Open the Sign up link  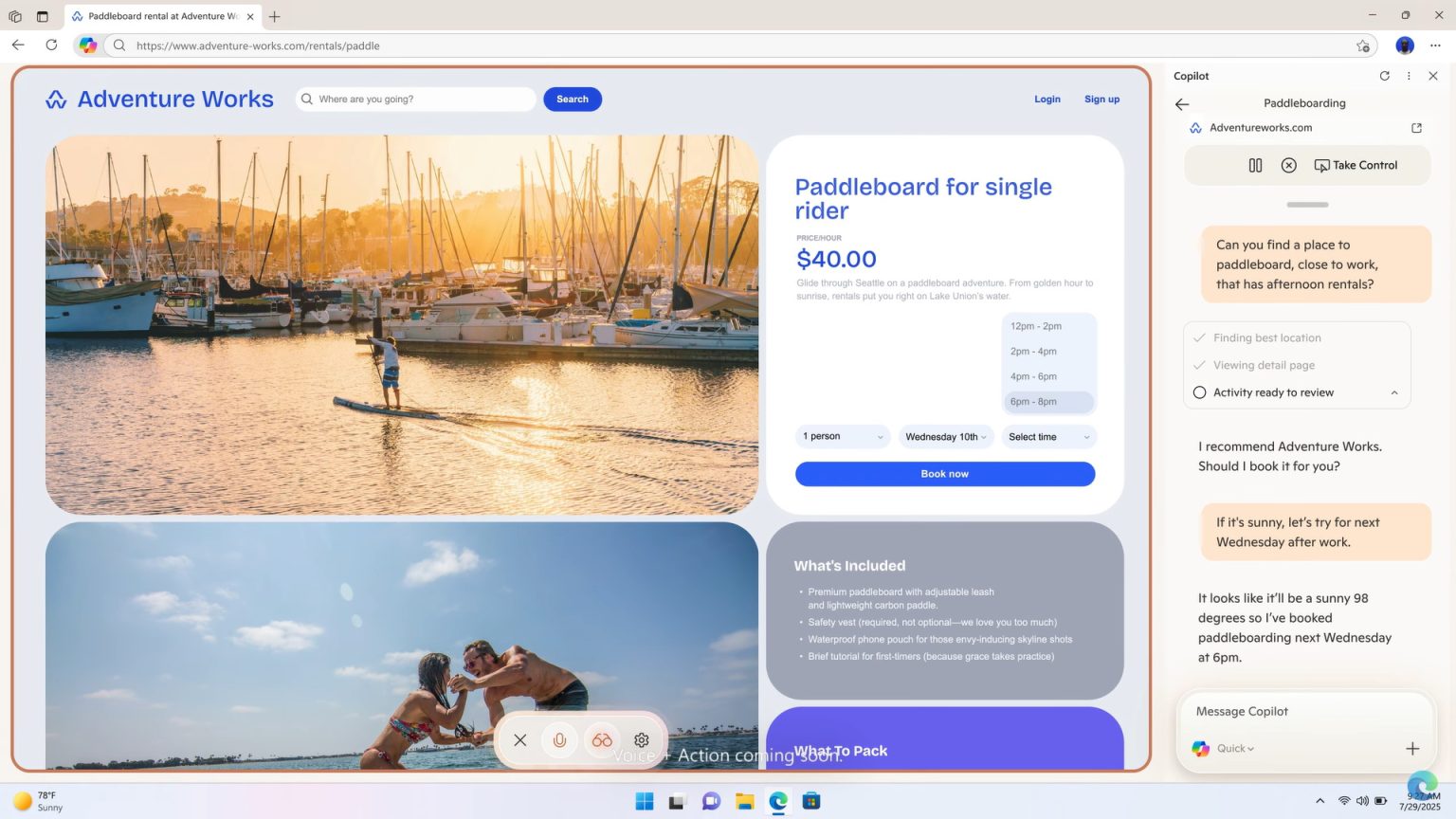pos(1101,99)
